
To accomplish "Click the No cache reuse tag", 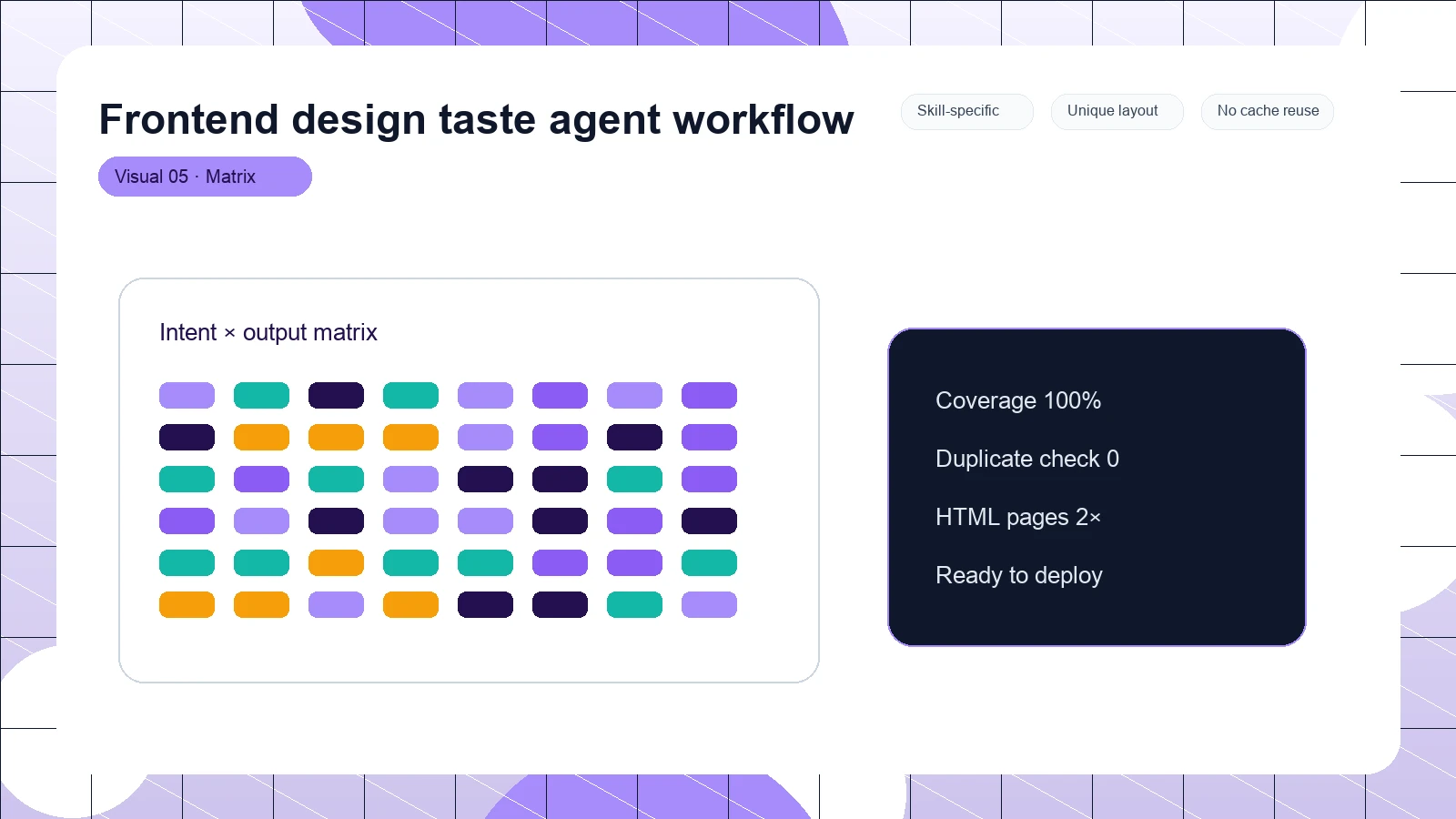I will click(1267, 111).
